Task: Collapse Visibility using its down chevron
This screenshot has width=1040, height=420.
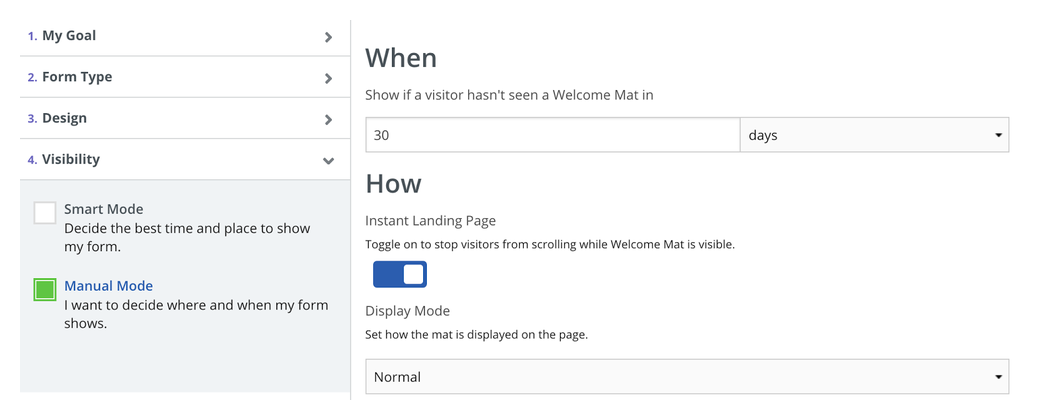Action: pos(328,161)
